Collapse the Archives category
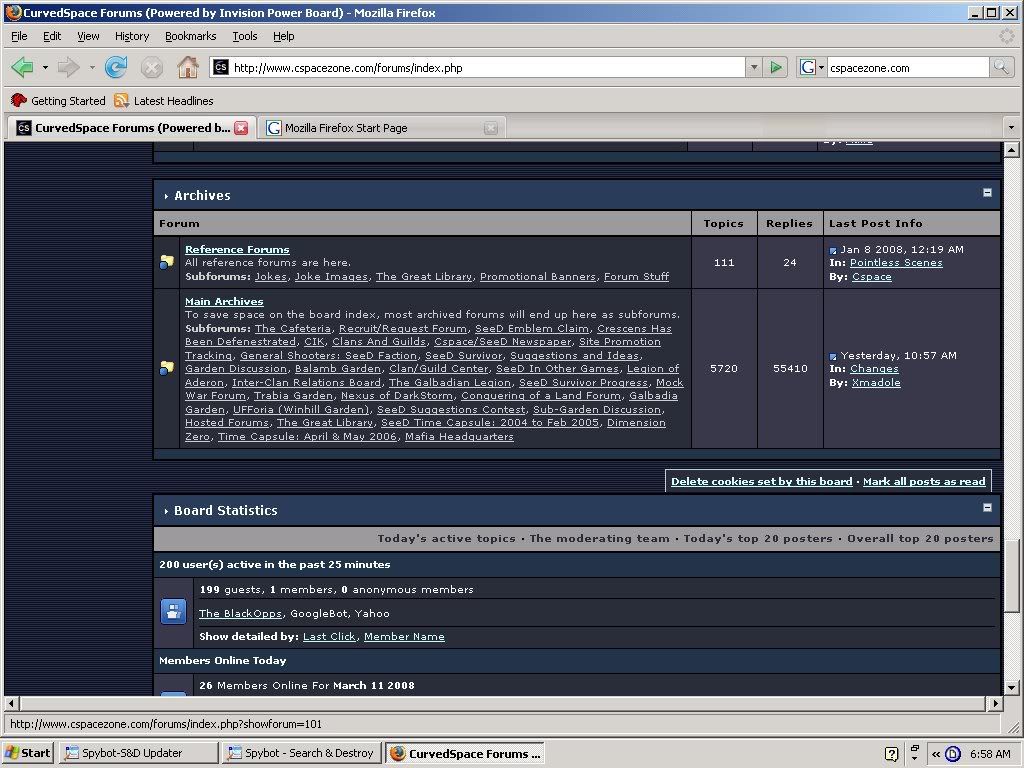 (x=987, y=193)
